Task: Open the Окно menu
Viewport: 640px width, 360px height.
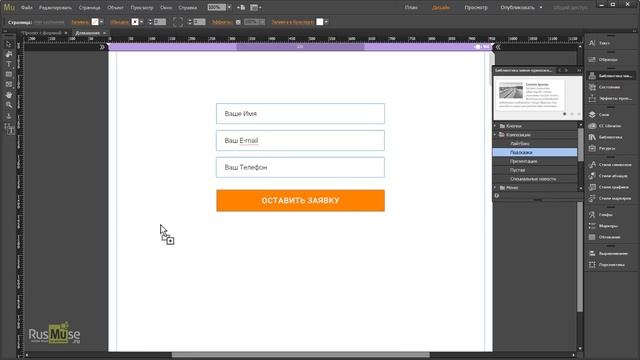Action: 166,7
